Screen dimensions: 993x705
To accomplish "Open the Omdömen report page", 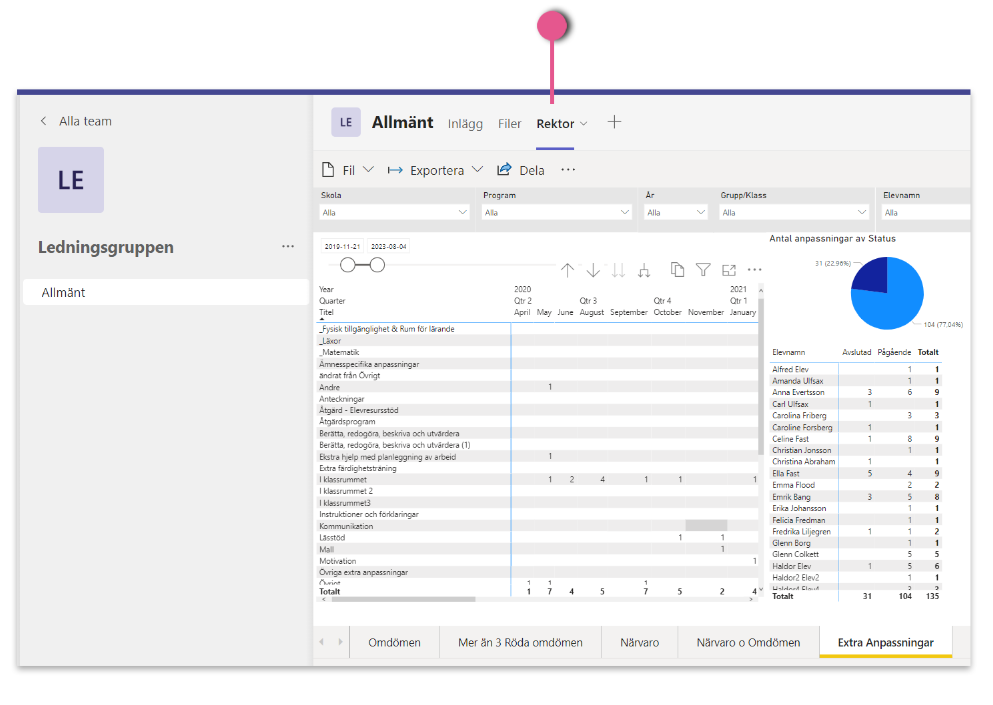I will 395,642.
